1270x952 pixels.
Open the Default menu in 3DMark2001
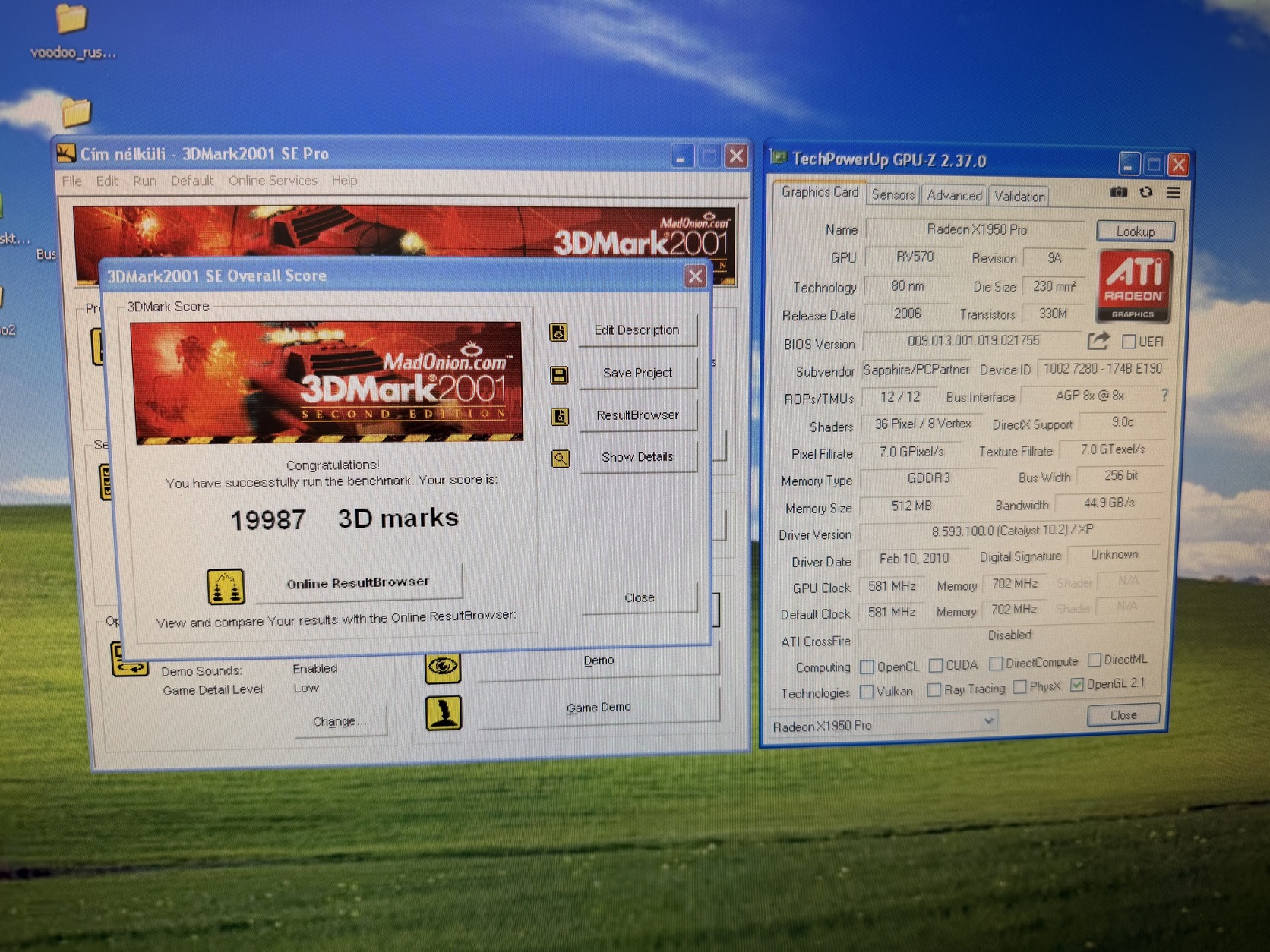[192, 181]
